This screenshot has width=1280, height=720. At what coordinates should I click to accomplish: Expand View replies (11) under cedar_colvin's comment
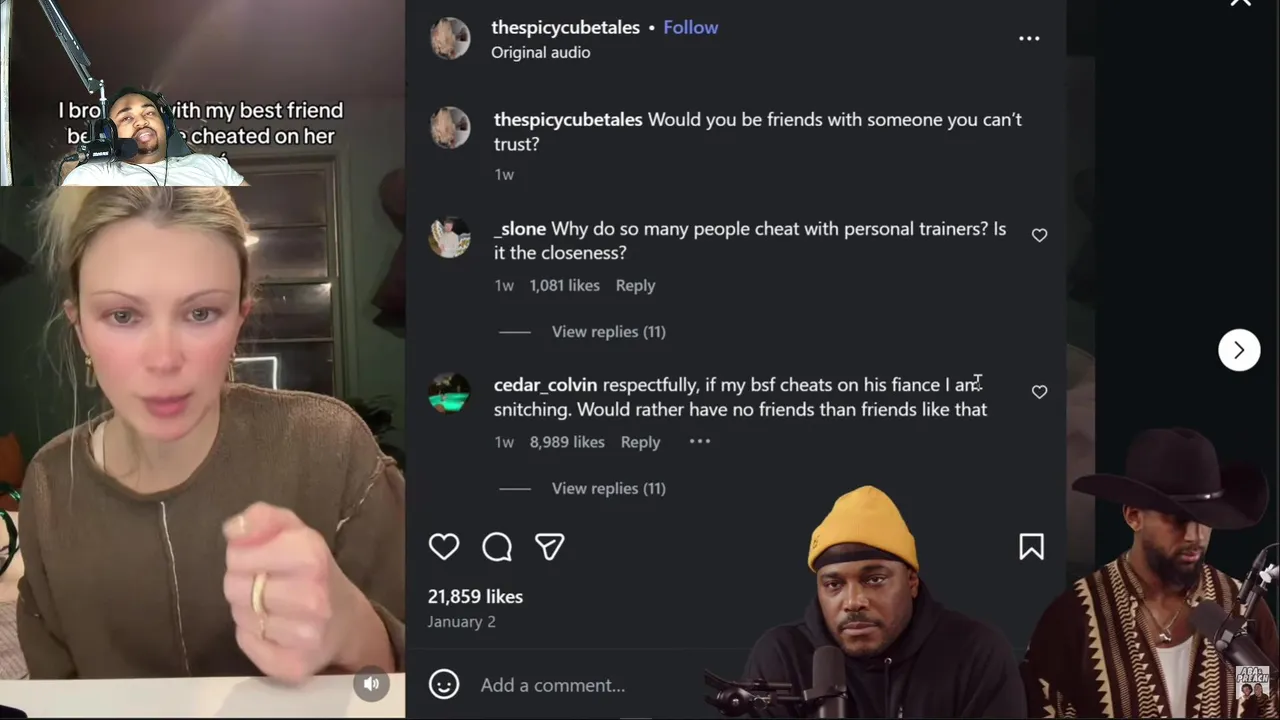click(x=608, y=488)
